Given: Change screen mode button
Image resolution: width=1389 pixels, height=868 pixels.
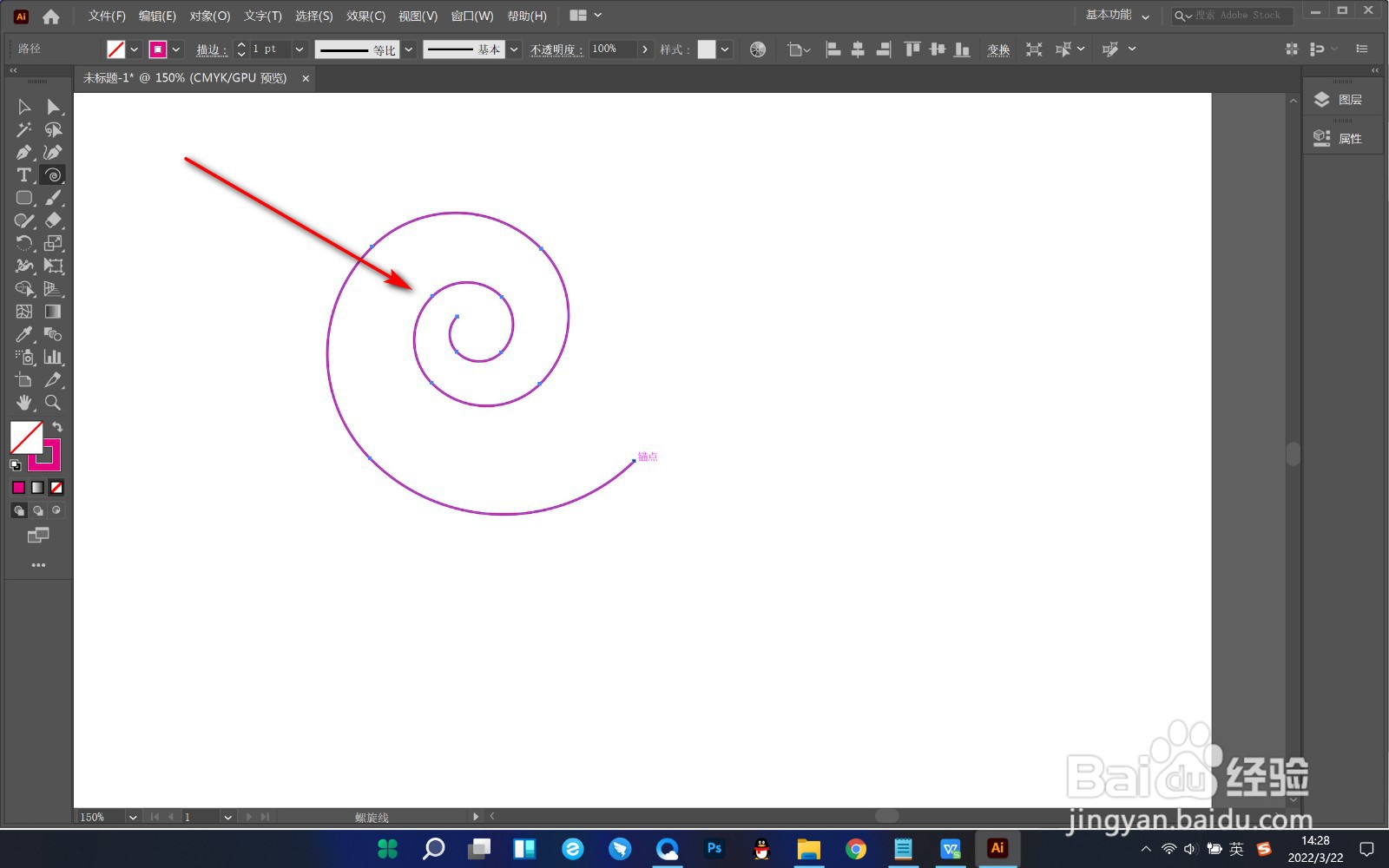Looking at the screenshot, I should [38, 536].
